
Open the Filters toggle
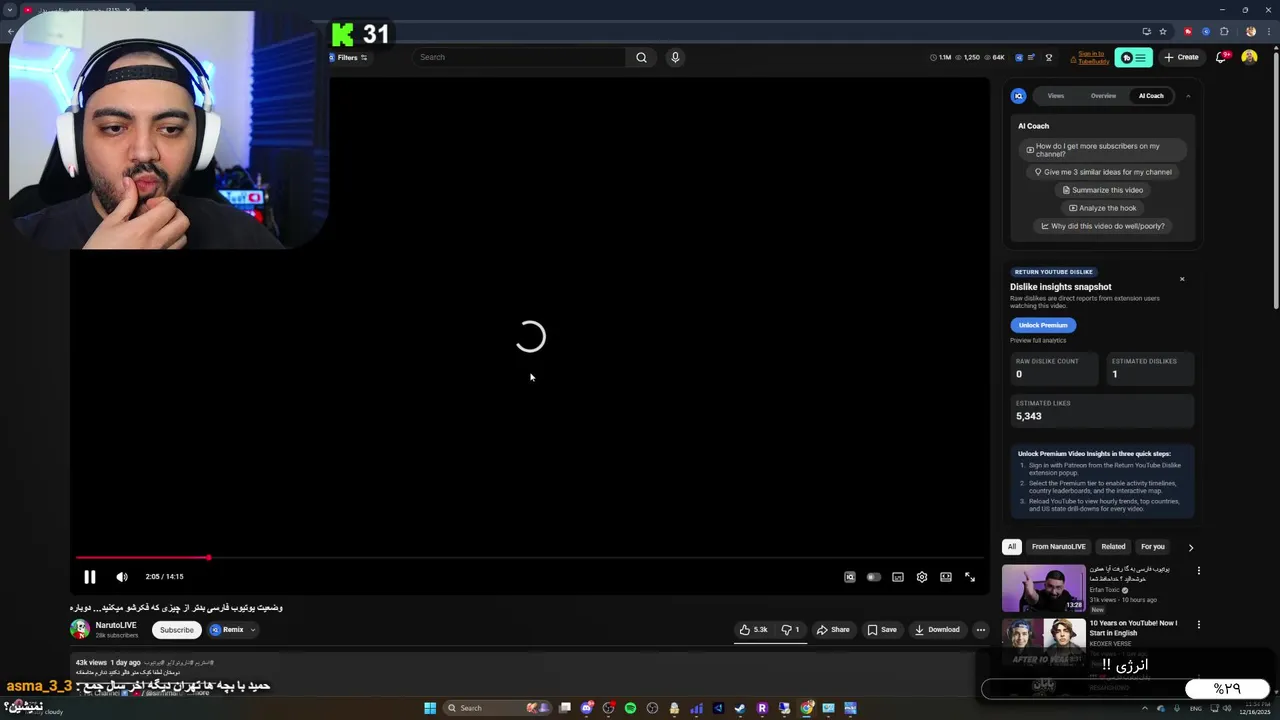(348, 57)
